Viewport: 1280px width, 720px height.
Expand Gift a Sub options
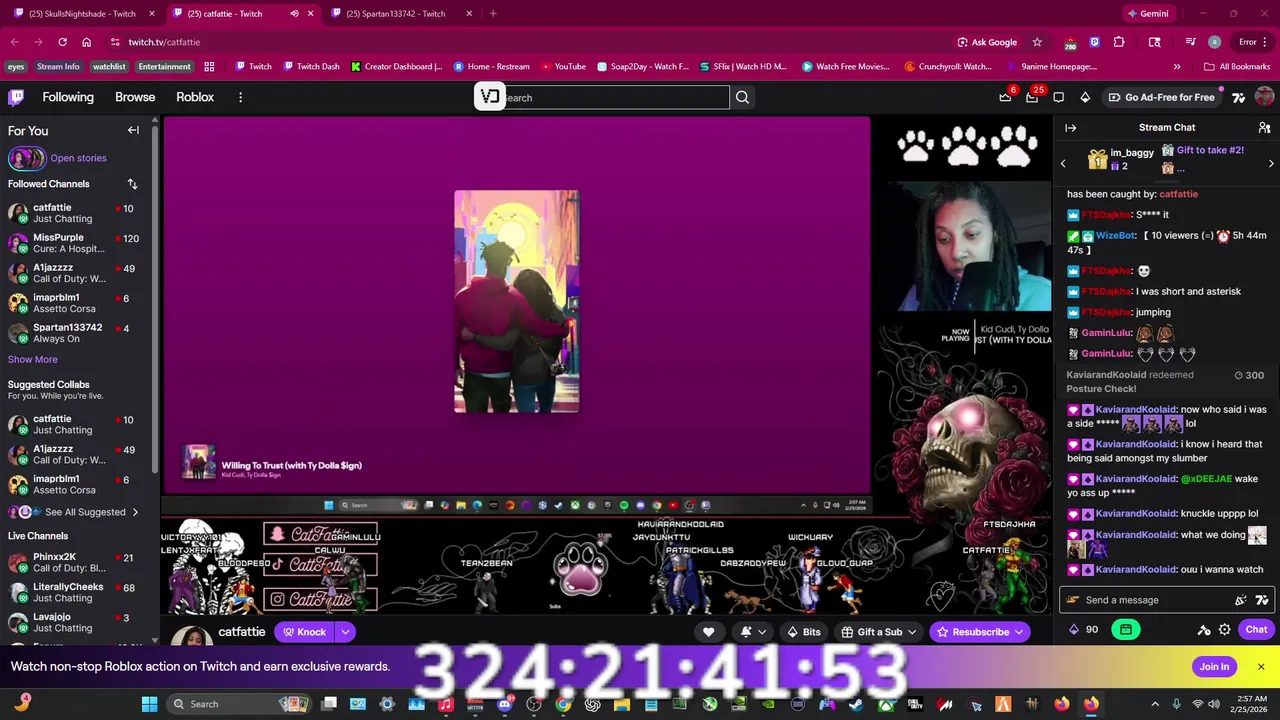pos(911,632)
